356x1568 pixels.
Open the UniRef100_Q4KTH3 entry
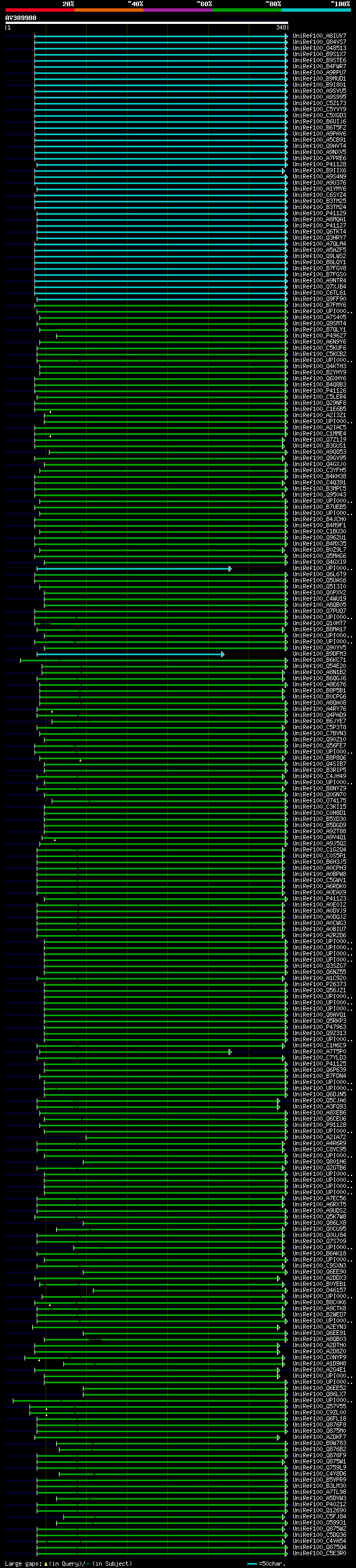tap(319, 367)
